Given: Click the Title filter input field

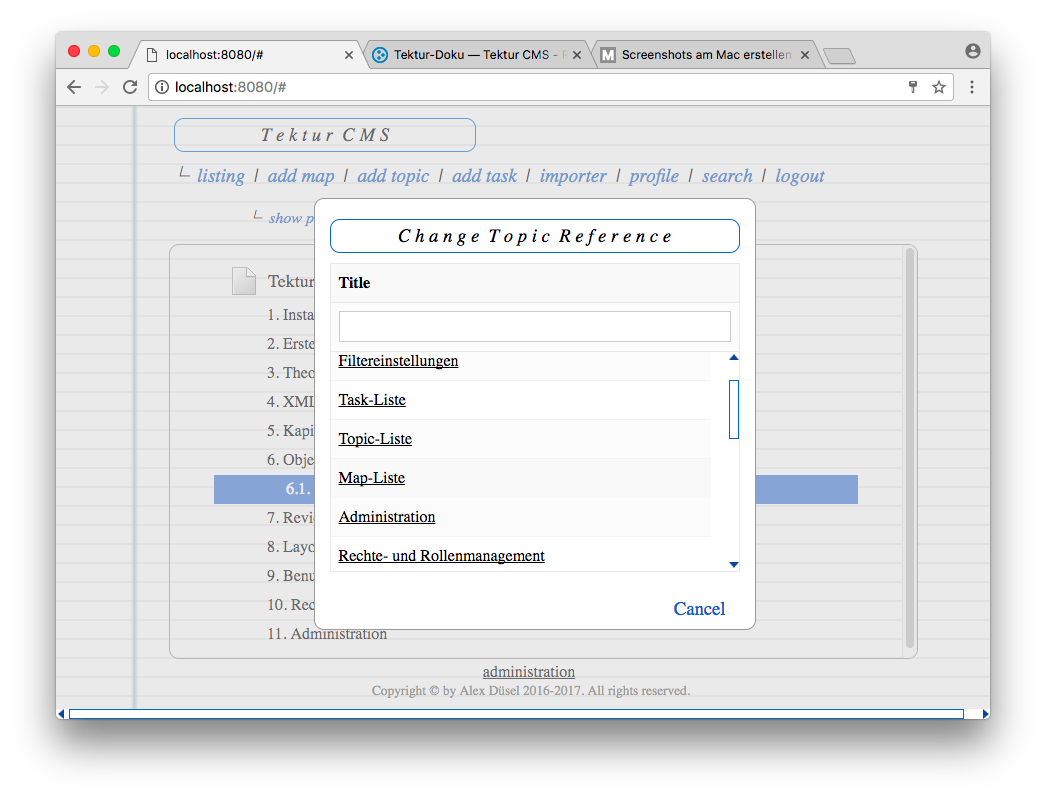Looking at the screenshot, I should [534, 326].
